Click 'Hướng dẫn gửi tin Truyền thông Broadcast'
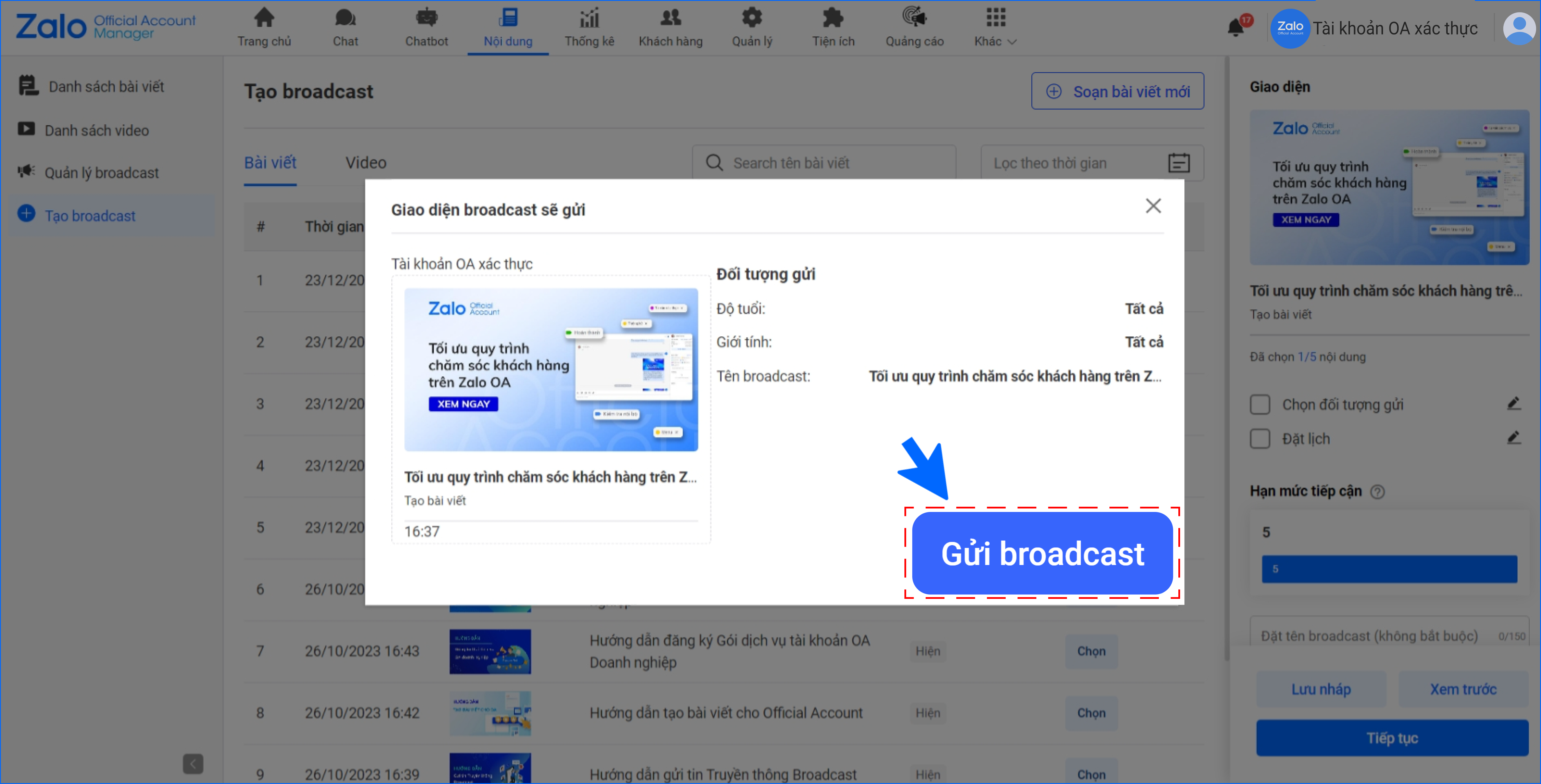Image resolution: width=1541 pixels, height=784 pixels. pyautogui.click(x=723, y=774)
